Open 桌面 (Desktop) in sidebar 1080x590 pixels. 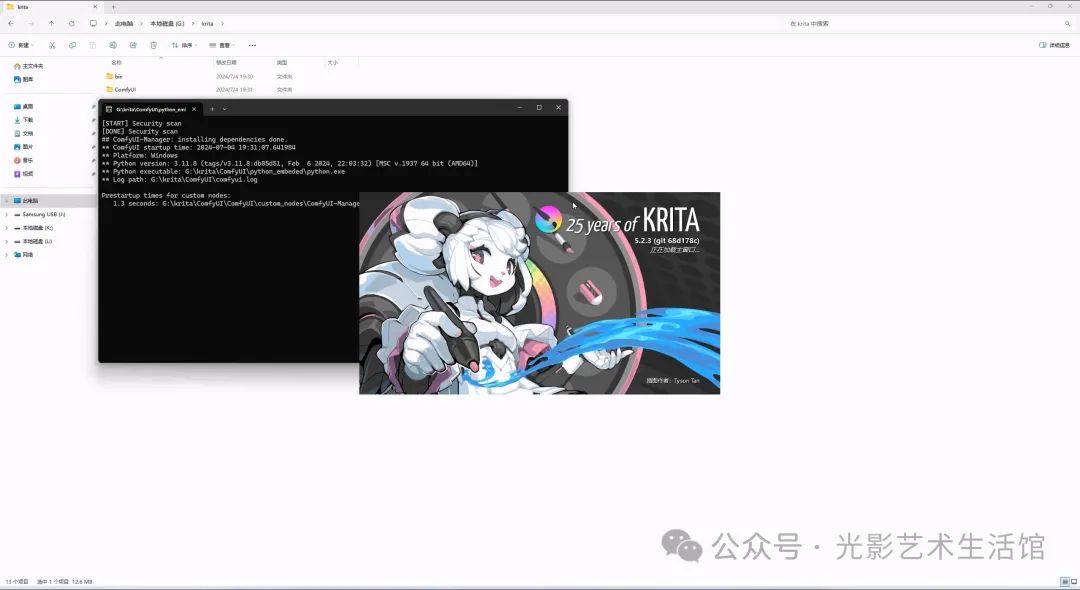(x=23, y=107)
